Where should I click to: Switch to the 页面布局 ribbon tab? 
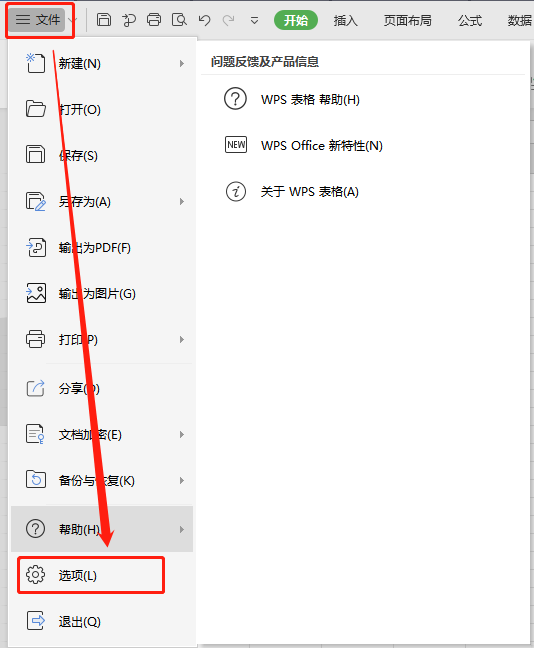[407, 20]
